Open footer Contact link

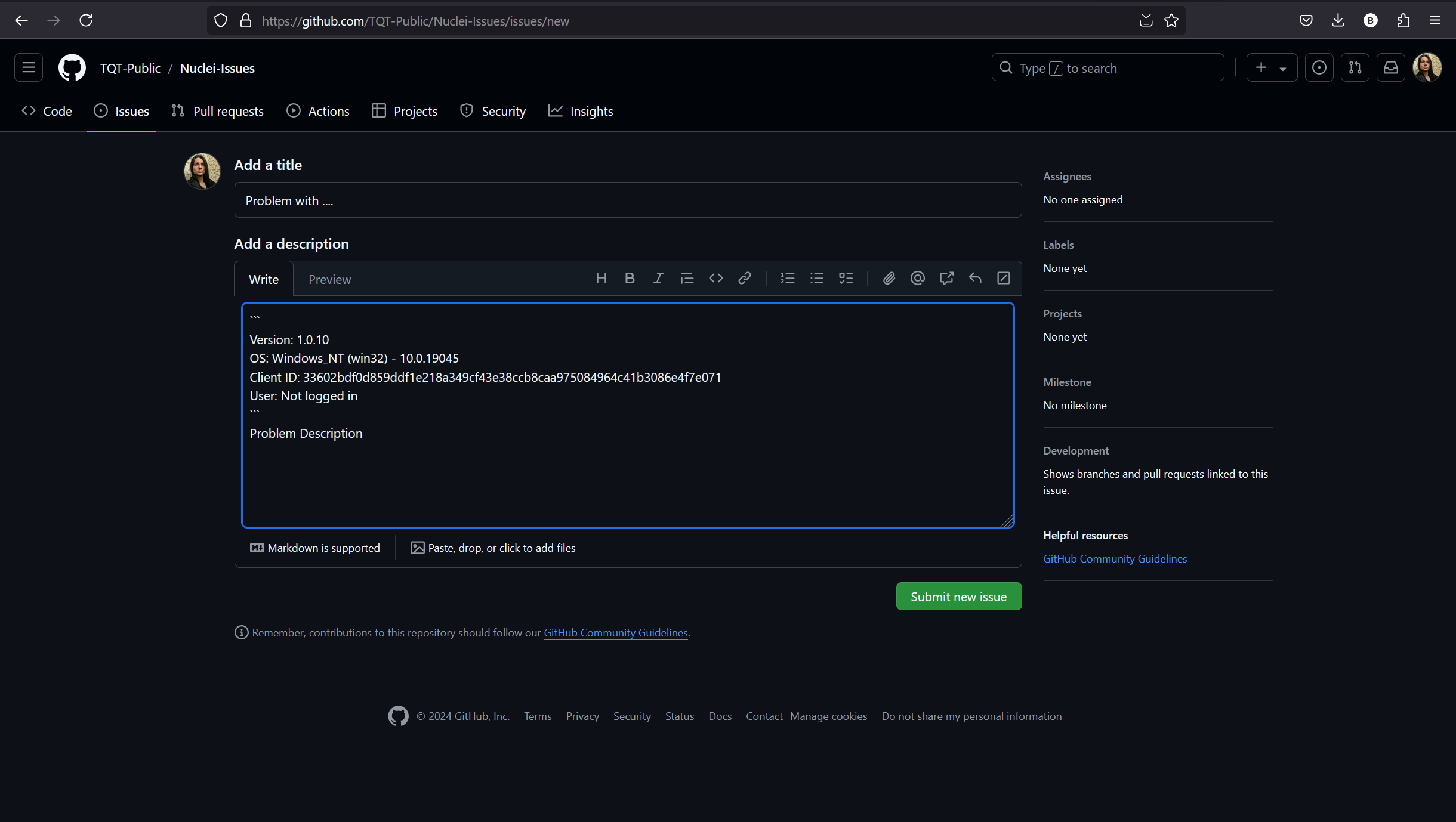[764, 716]
